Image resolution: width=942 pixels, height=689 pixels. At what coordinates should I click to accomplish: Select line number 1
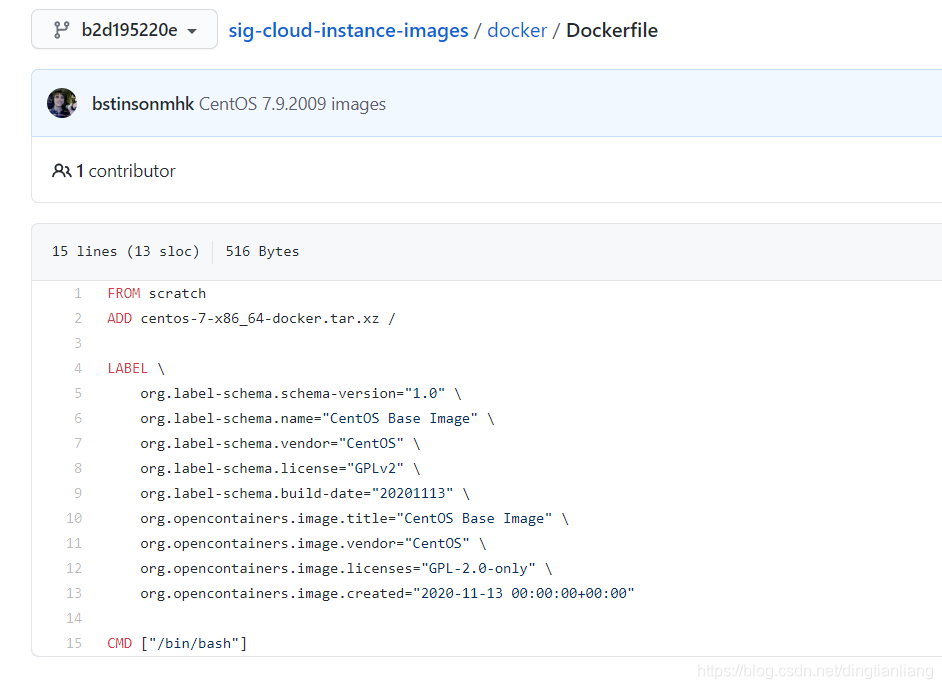[78, 293]
